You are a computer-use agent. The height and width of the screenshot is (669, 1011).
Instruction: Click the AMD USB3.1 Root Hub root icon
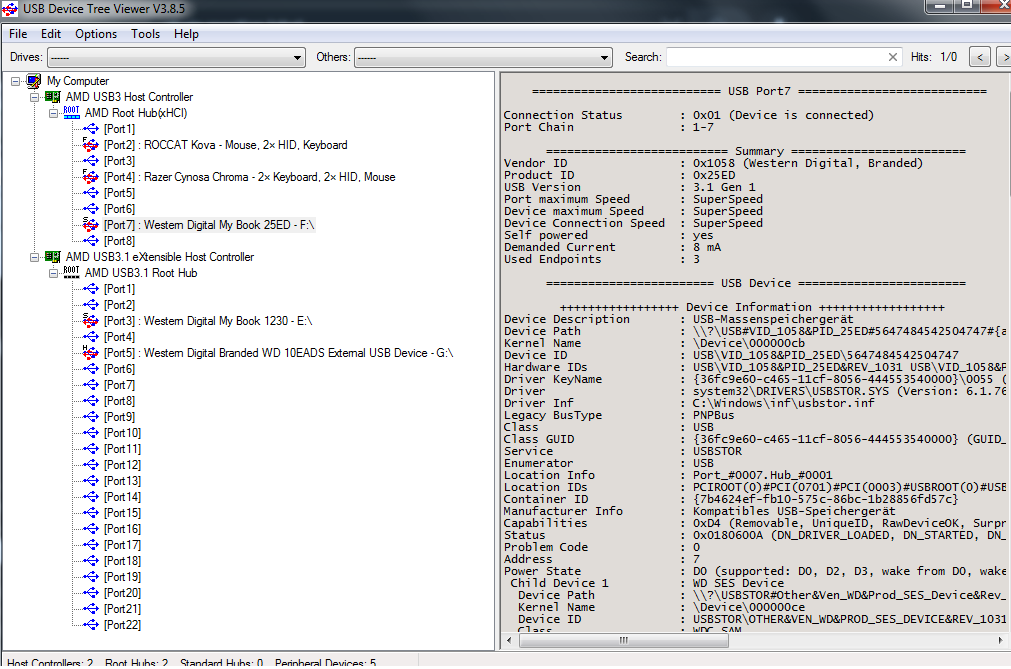72,273
